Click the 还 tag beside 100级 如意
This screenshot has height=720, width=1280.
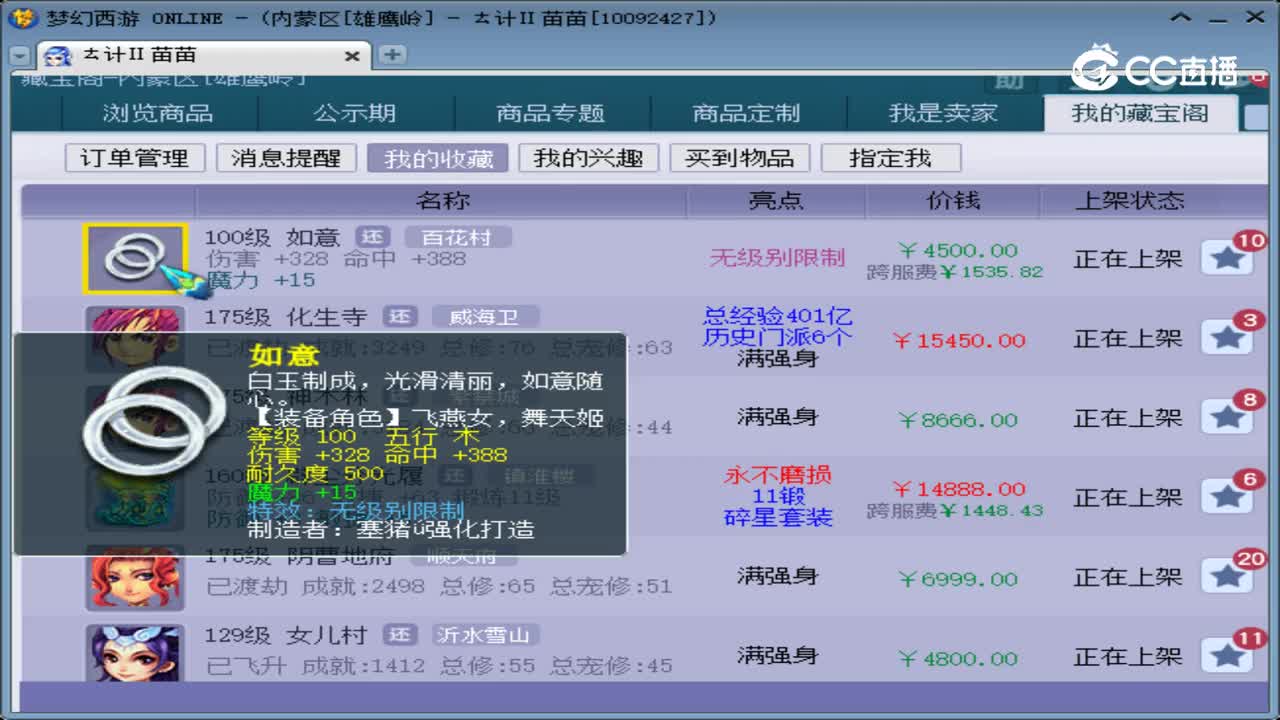[x=374, y=237]
